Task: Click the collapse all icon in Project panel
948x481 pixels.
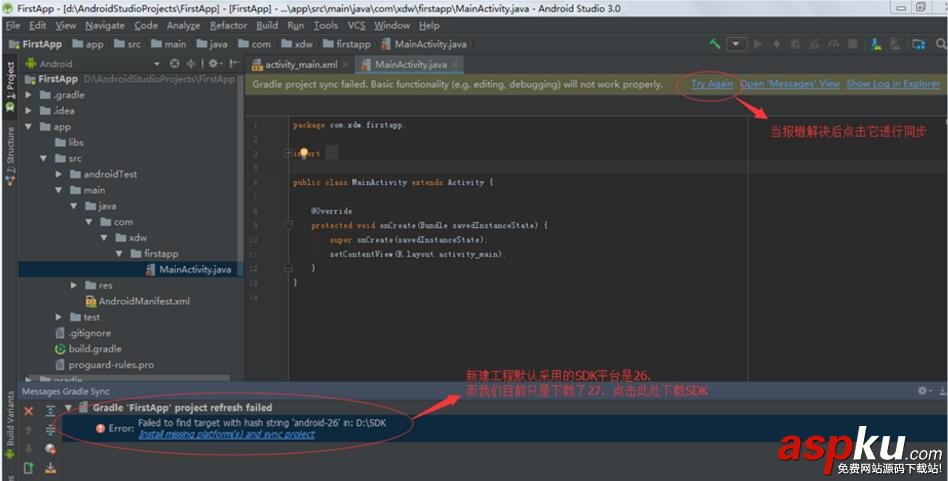Action: 191,63
